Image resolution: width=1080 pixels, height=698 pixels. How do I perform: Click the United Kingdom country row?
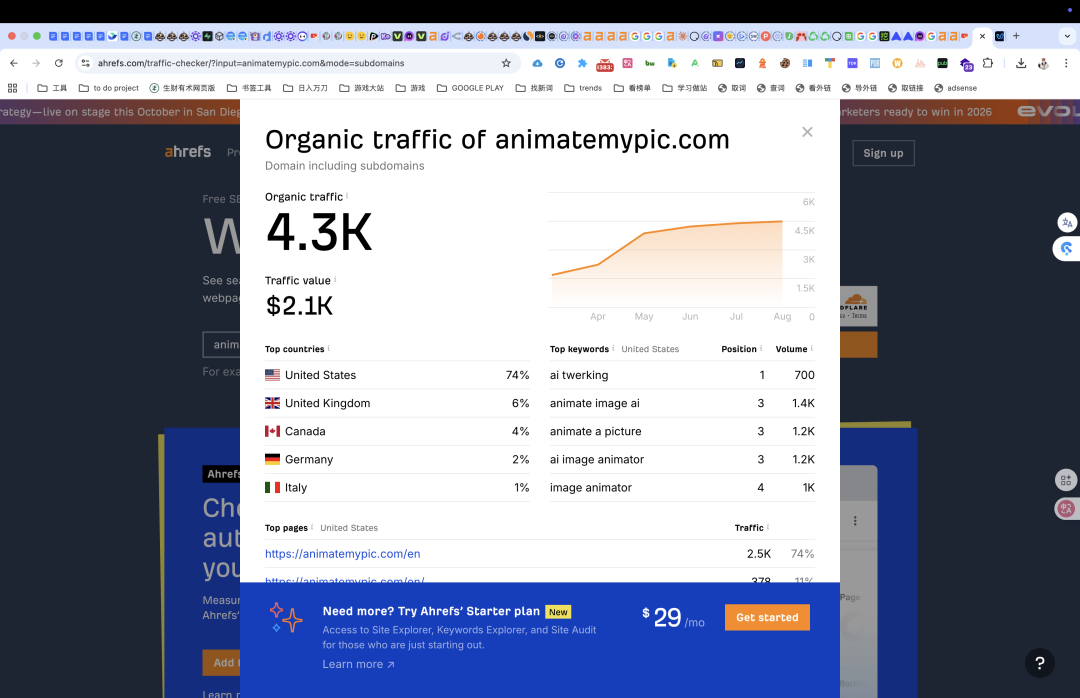click(397, 403)
